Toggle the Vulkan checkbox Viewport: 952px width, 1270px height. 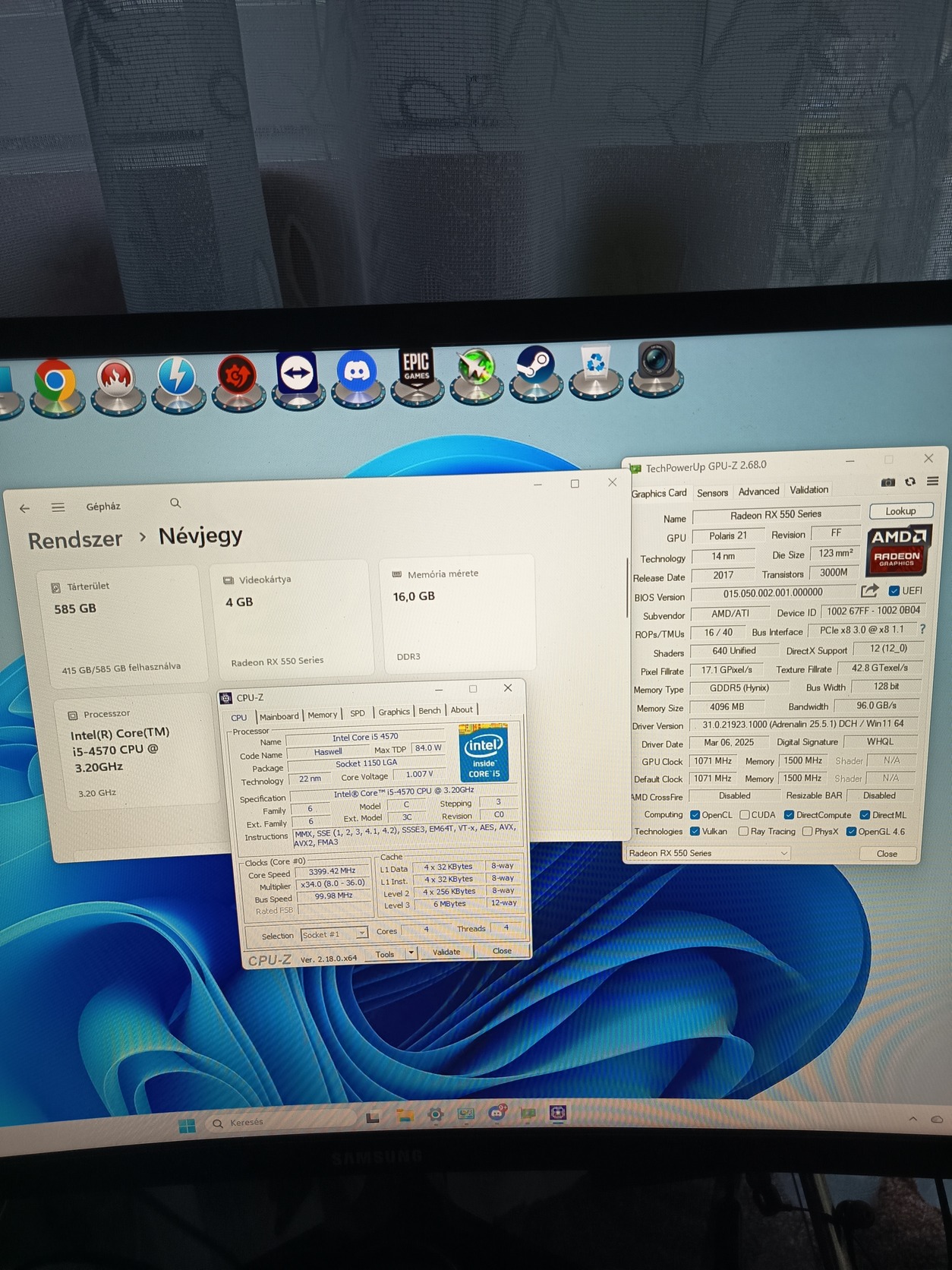tap(695, 831)
